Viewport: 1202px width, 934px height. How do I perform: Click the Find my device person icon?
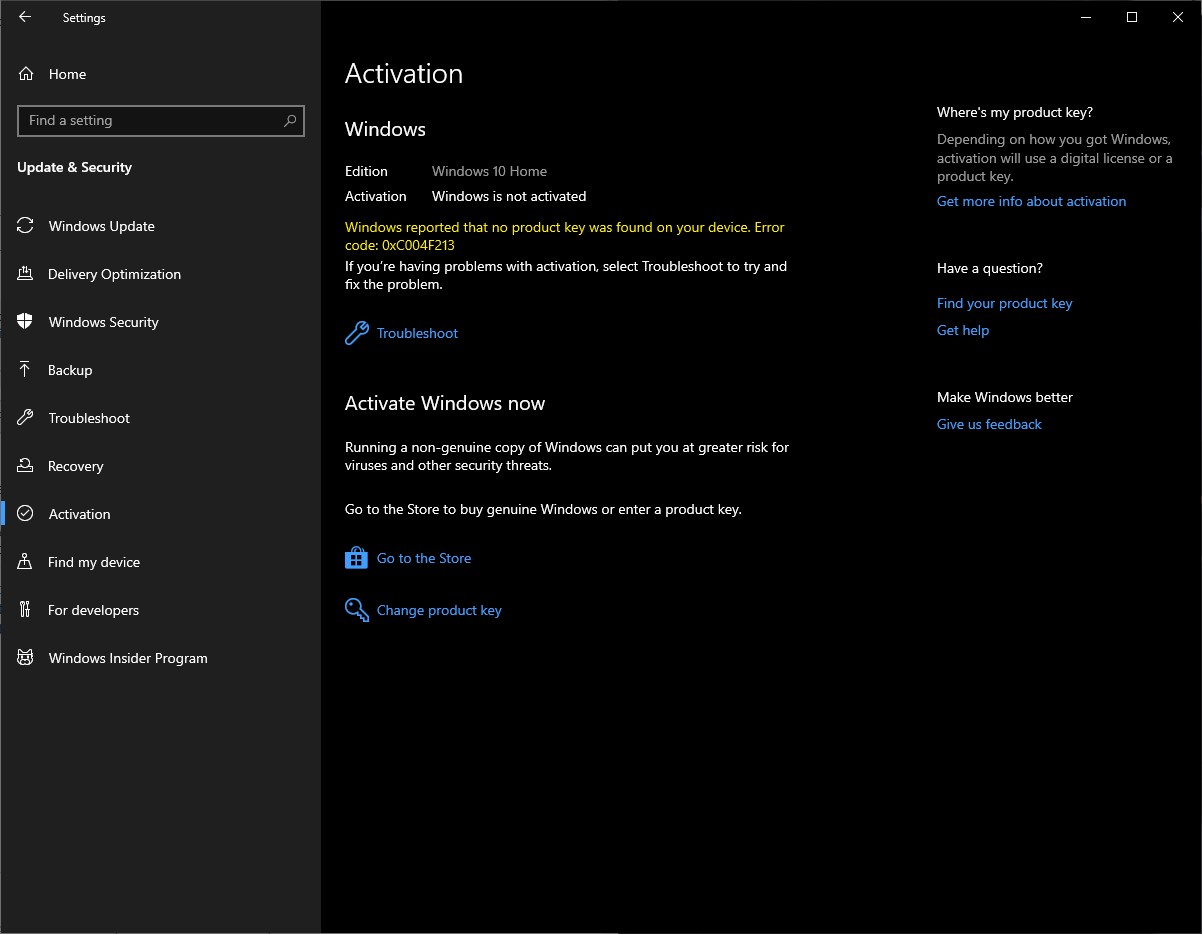26,562
